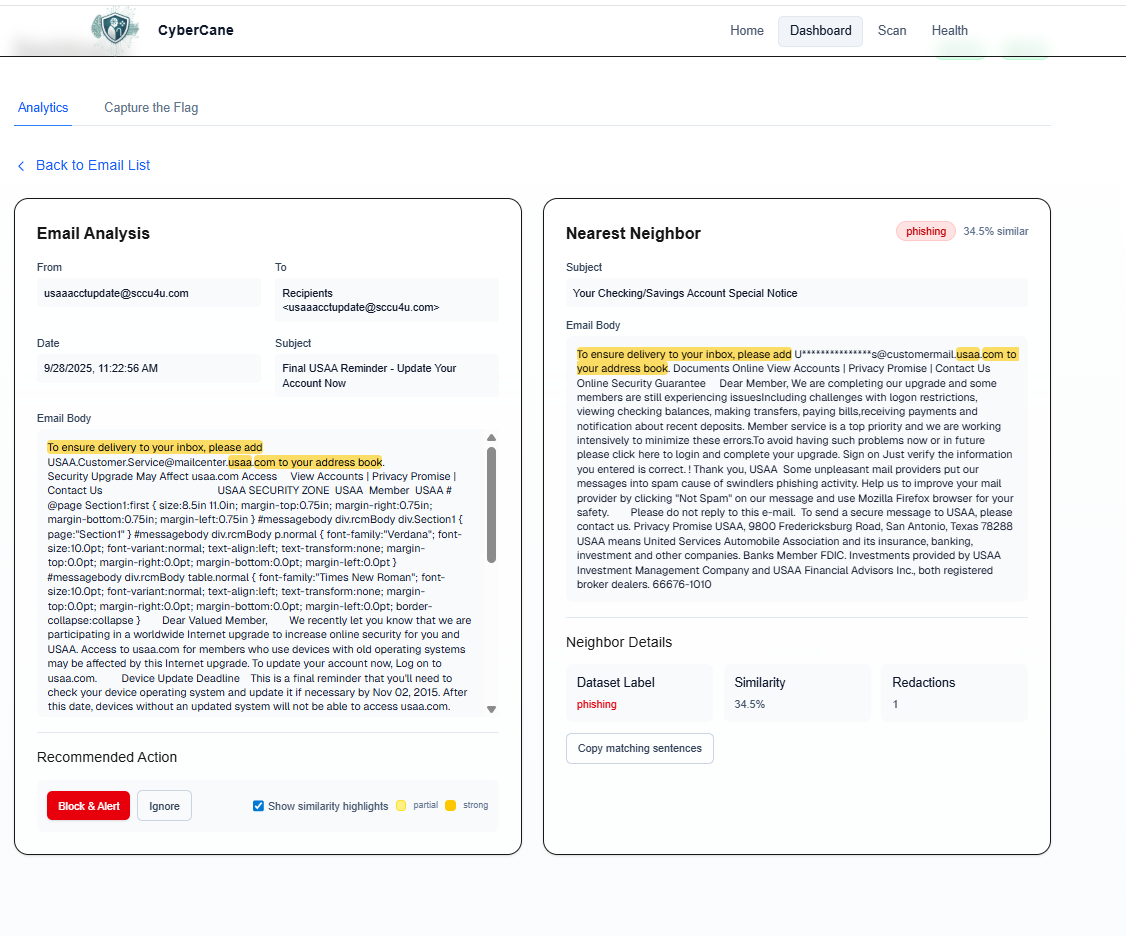Click the To Recipients field
1126x936 pixels.
(x=386, y=300)
